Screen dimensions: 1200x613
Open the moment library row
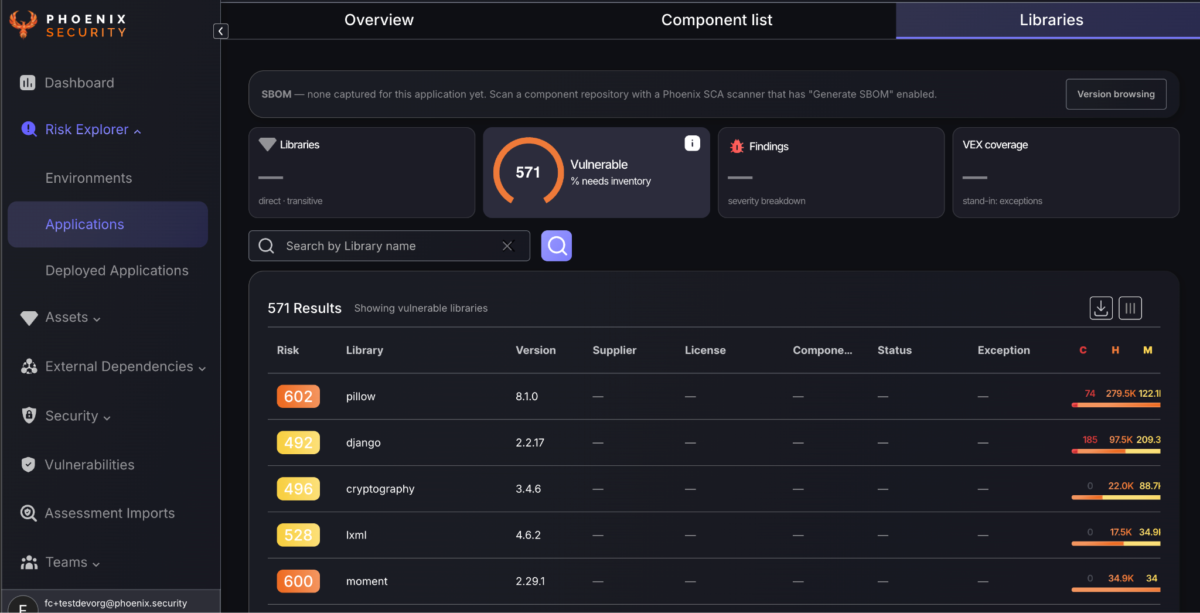coord(714,581)
